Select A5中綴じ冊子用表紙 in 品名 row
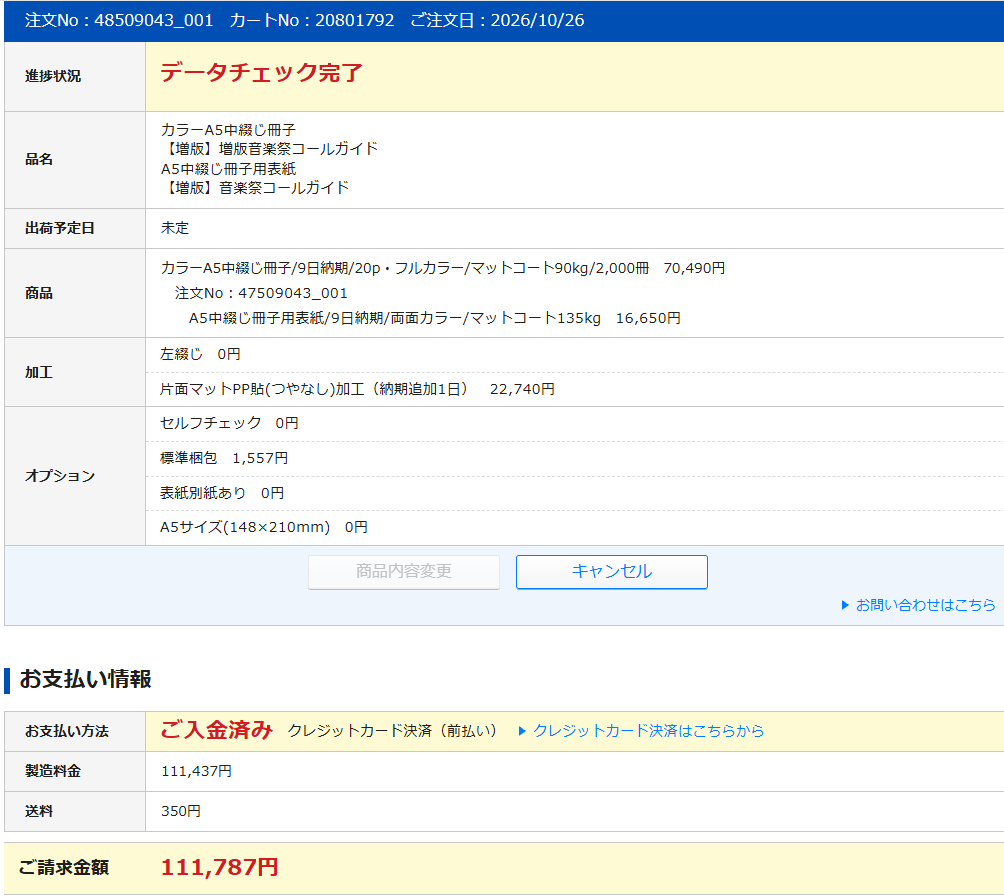Image resolution: width=1004 pixels, height=896 pixels. tap(228, 169)
